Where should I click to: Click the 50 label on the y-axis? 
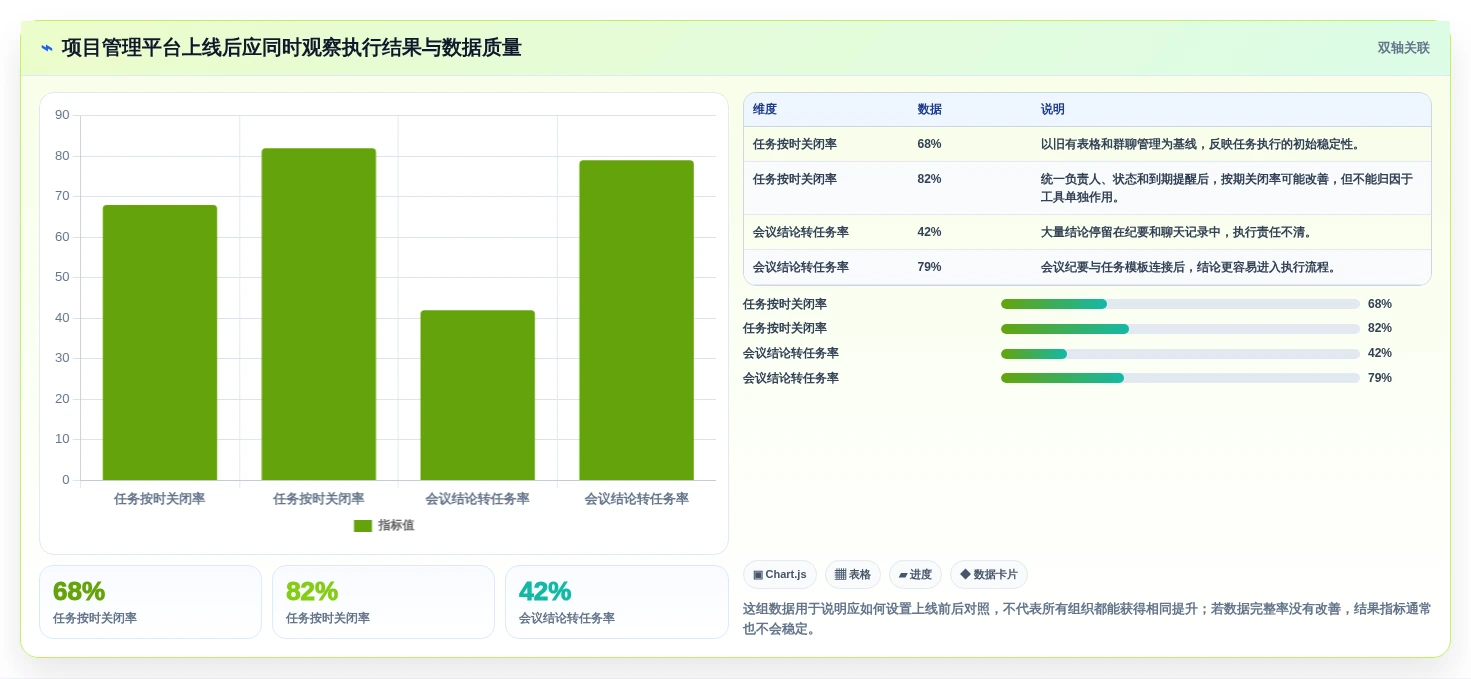[62, 277]
